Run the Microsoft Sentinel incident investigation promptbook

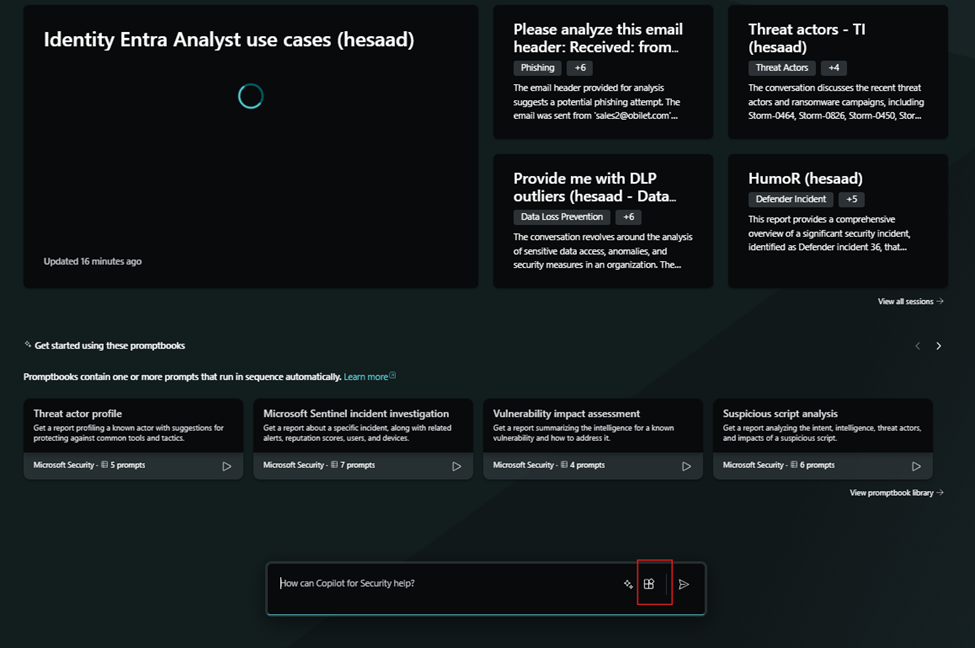point(456,466)
